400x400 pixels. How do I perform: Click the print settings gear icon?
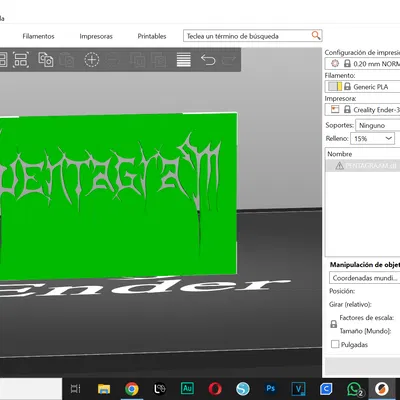335,63
